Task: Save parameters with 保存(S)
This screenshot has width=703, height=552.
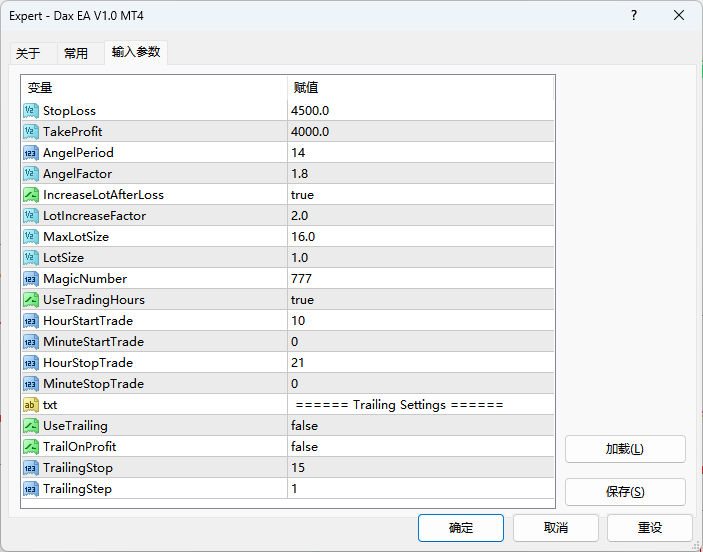Action: 625,492
